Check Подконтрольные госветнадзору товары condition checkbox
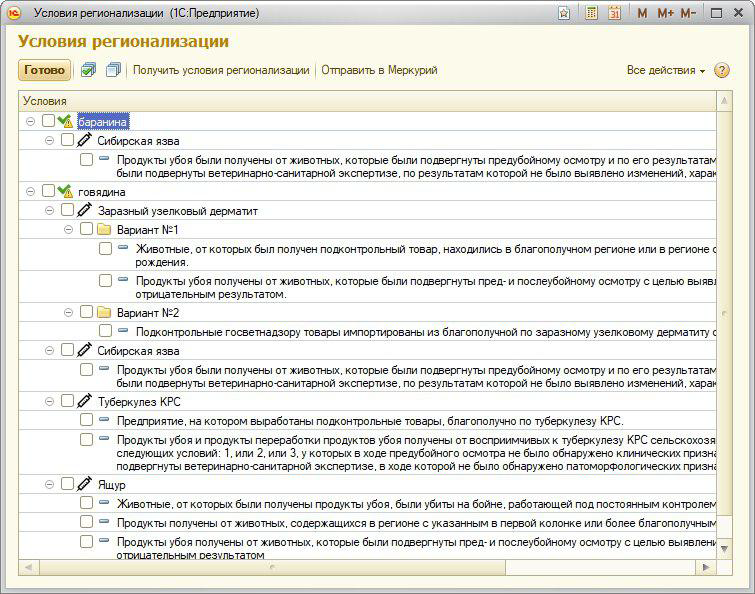Image resolution: width=755 pixels, height=594 pixels. (105, 331)
